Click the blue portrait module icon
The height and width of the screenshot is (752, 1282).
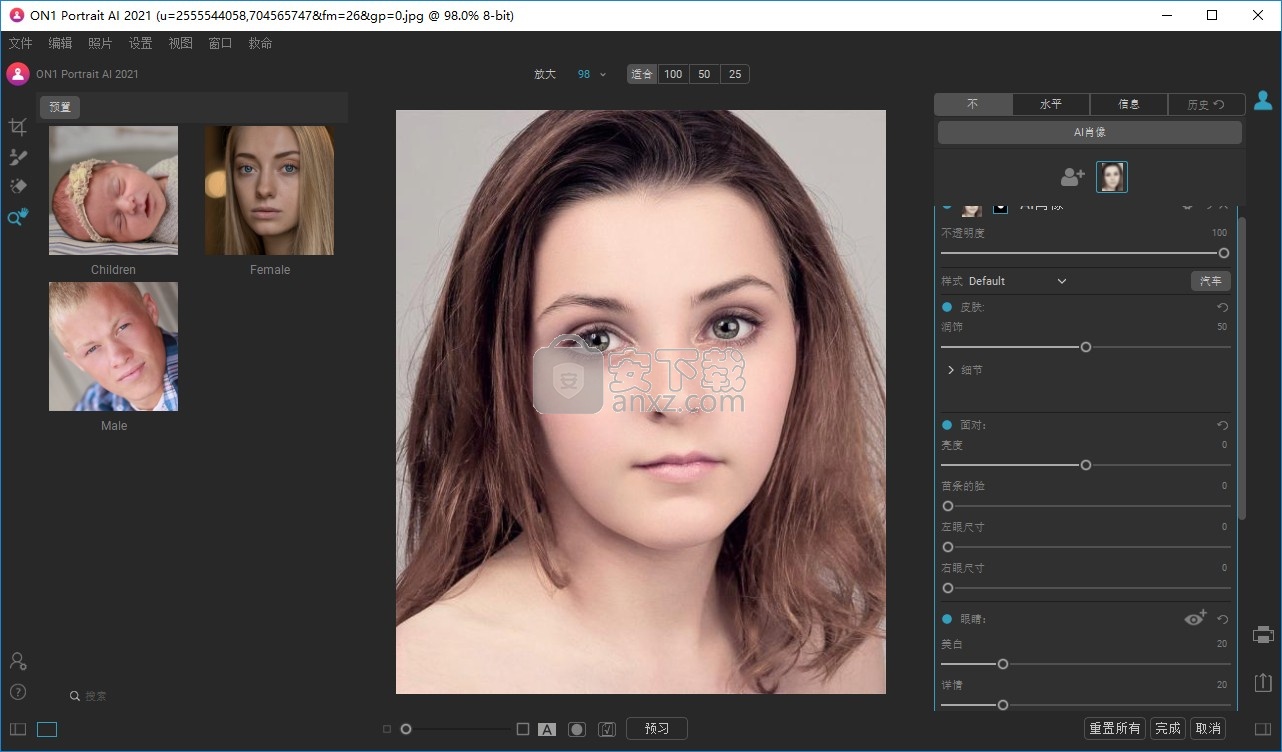click(x=1263, y=101)
